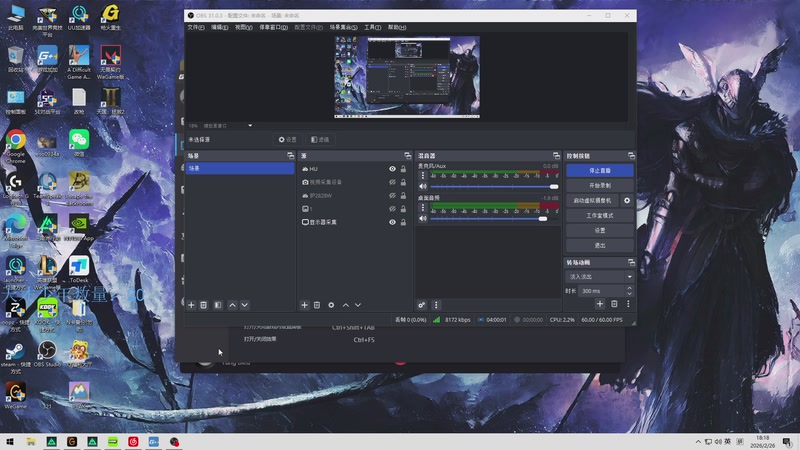800x450 pixels.
Task: Open WeChat desktop icon
Action: (x=79, y=143)
